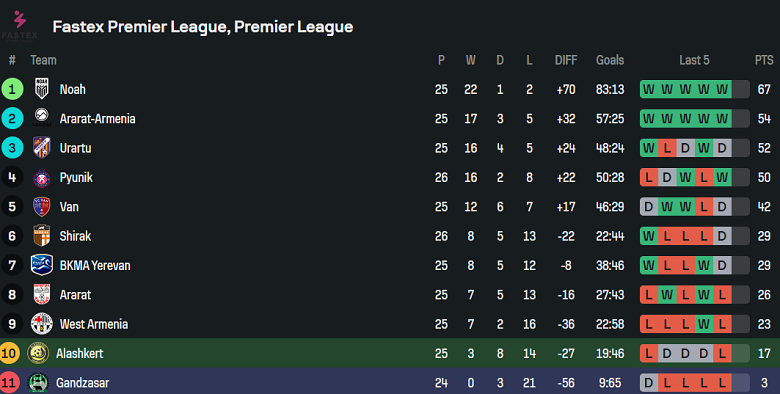Viewport: 780px width, 394px height.
Task: Click Noah's green position 1 badge
Action: [x=12, y=89]
